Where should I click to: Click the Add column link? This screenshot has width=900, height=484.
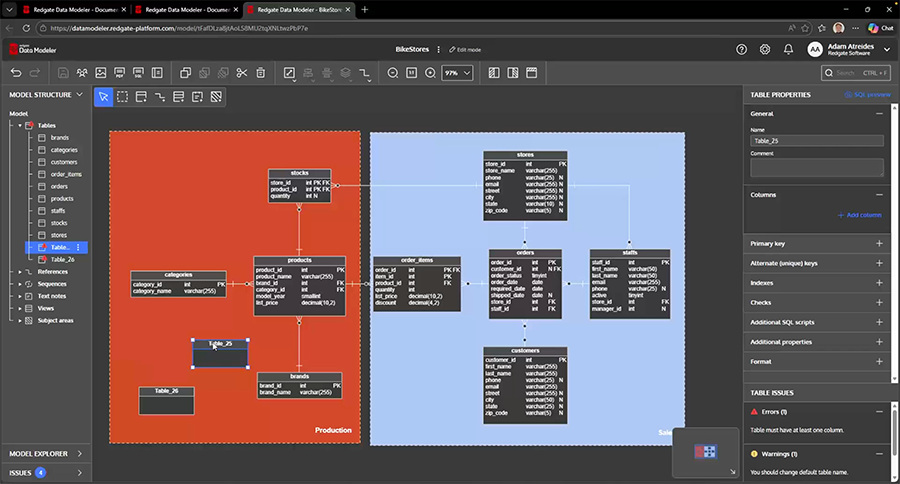coord(860,215)
